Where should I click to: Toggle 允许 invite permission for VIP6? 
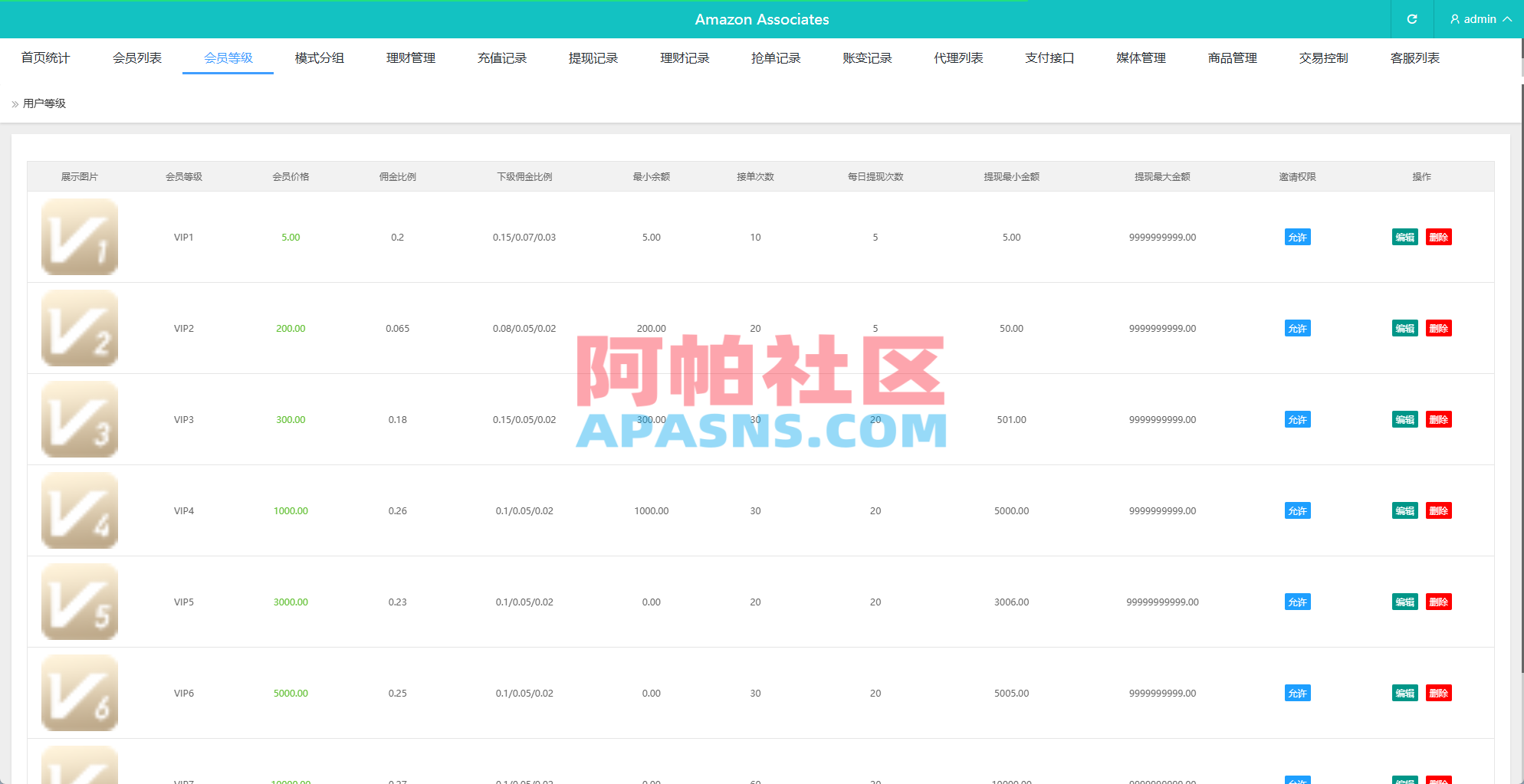(1298, 694)
